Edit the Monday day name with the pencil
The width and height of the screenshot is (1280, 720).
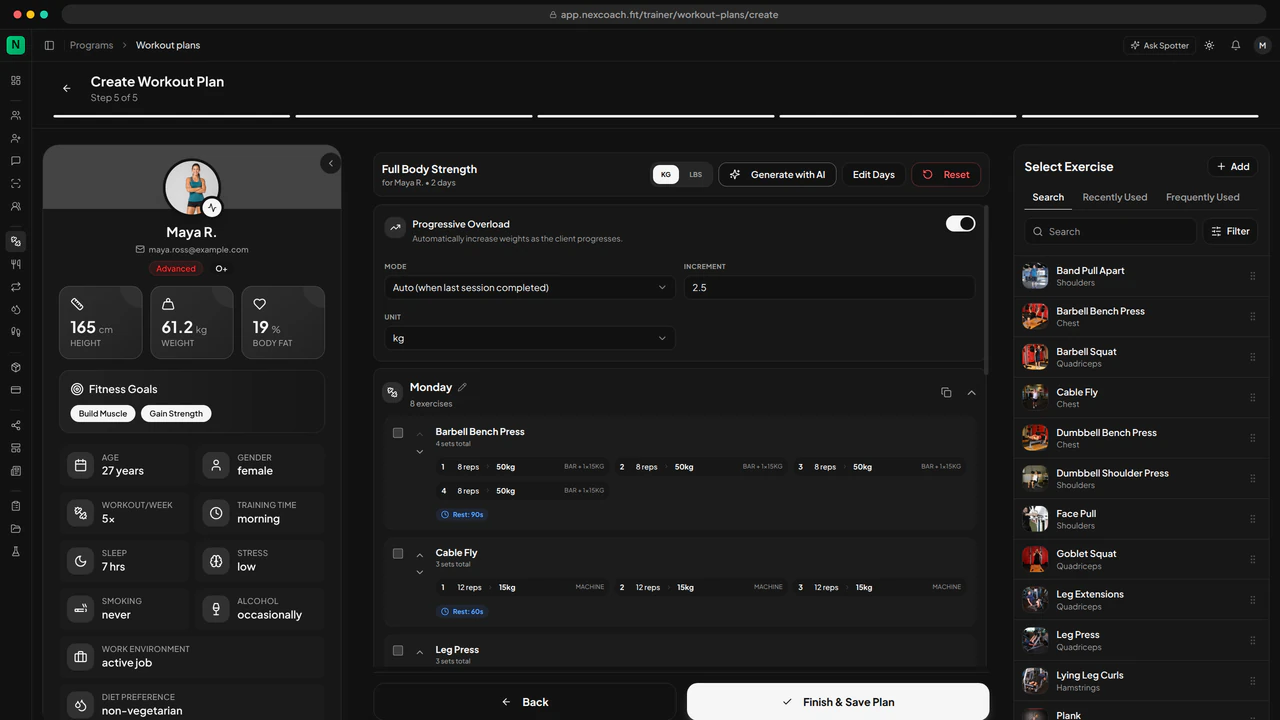pyautogui.click(x=462, y=387)
